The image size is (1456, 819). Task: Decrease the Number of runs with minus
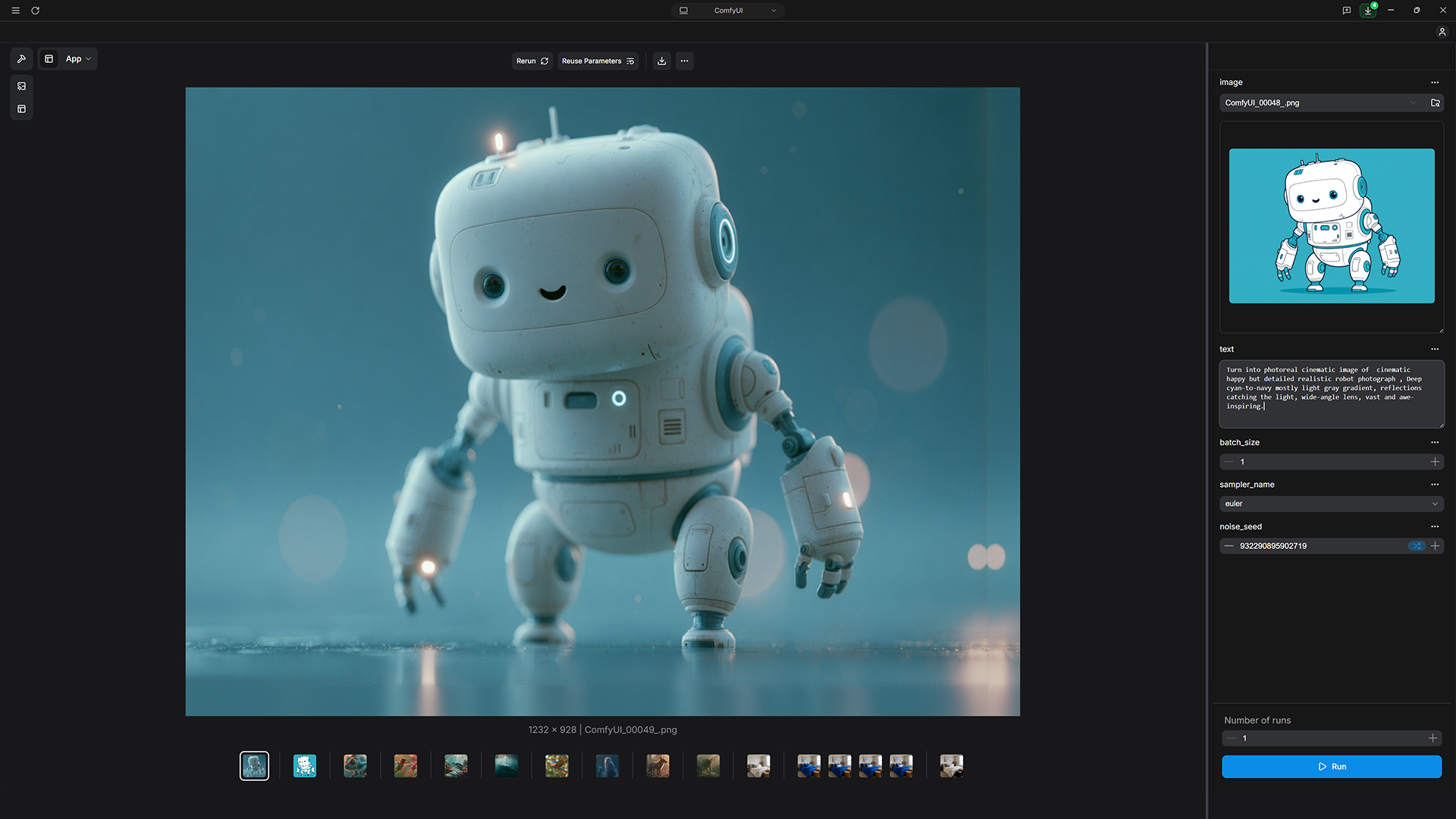(1232, 738)
